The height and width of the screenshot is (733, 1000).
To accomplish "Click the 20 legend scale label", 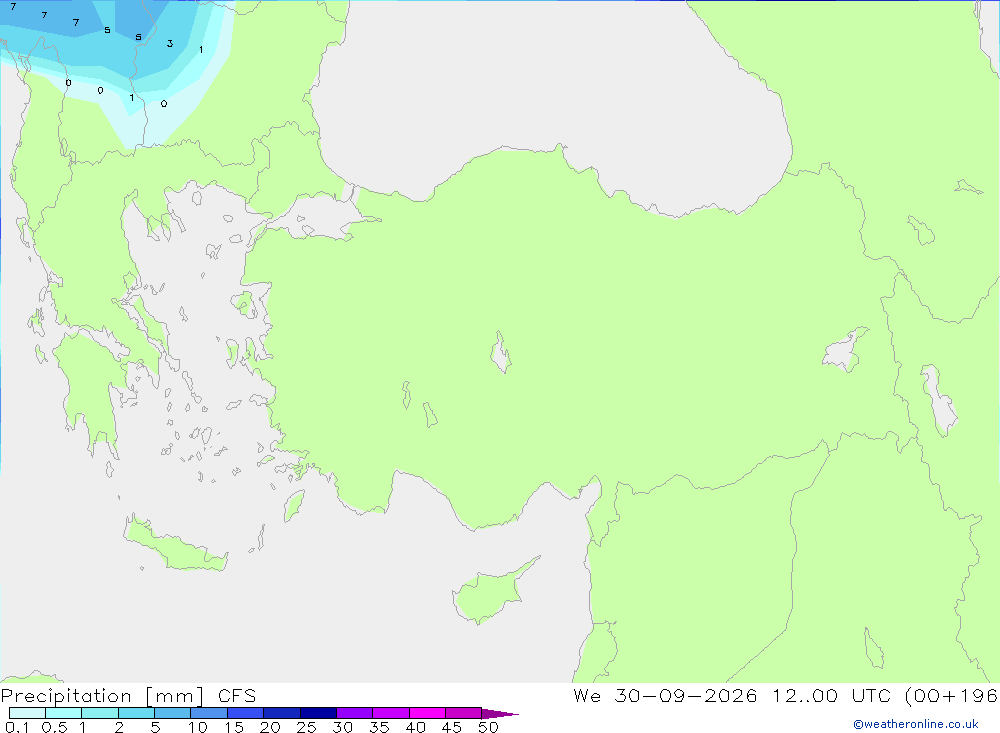I will coord(270,727).
